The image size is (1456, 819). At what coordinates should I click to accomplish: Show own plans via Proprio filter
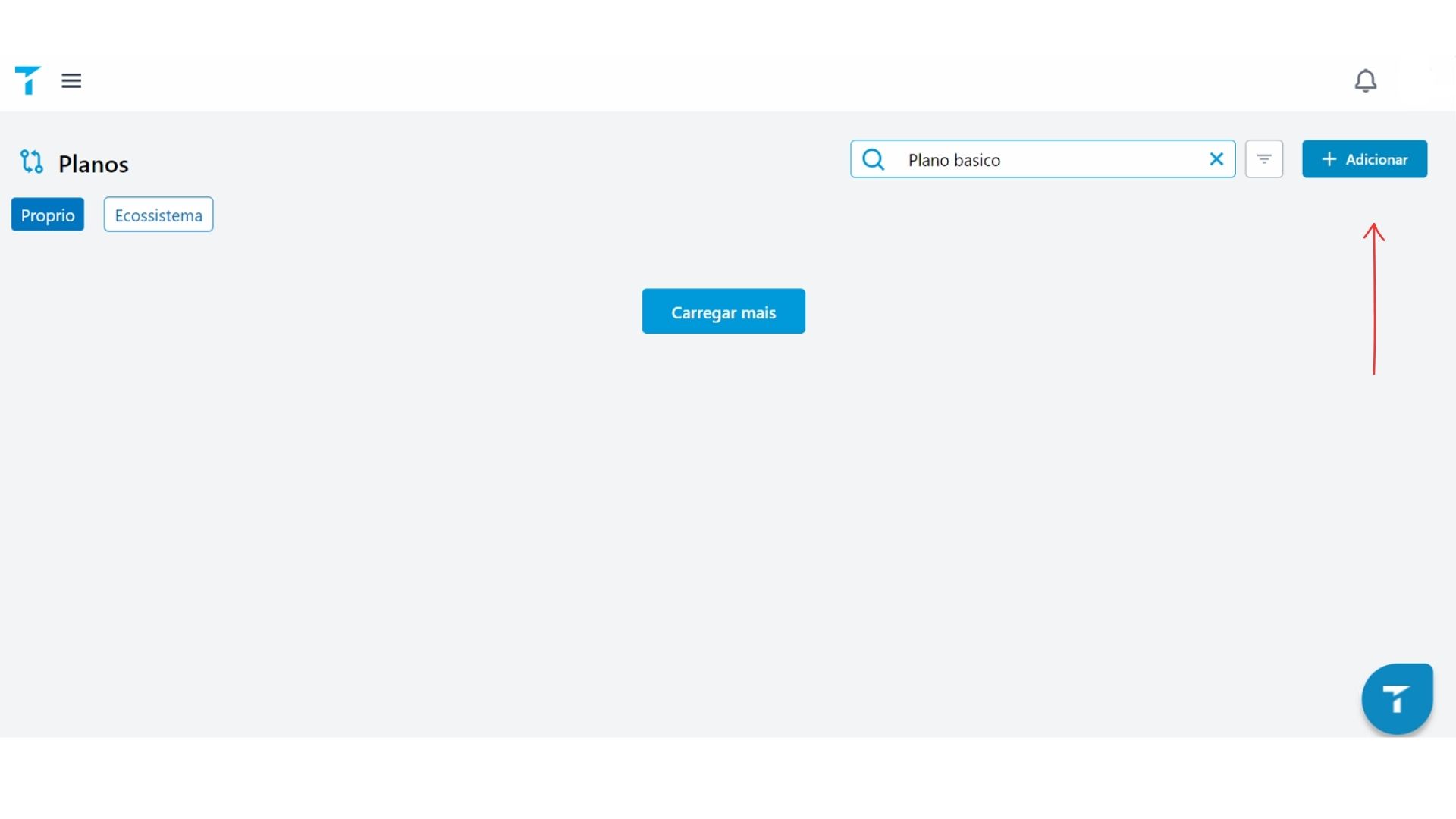[48, 215]
